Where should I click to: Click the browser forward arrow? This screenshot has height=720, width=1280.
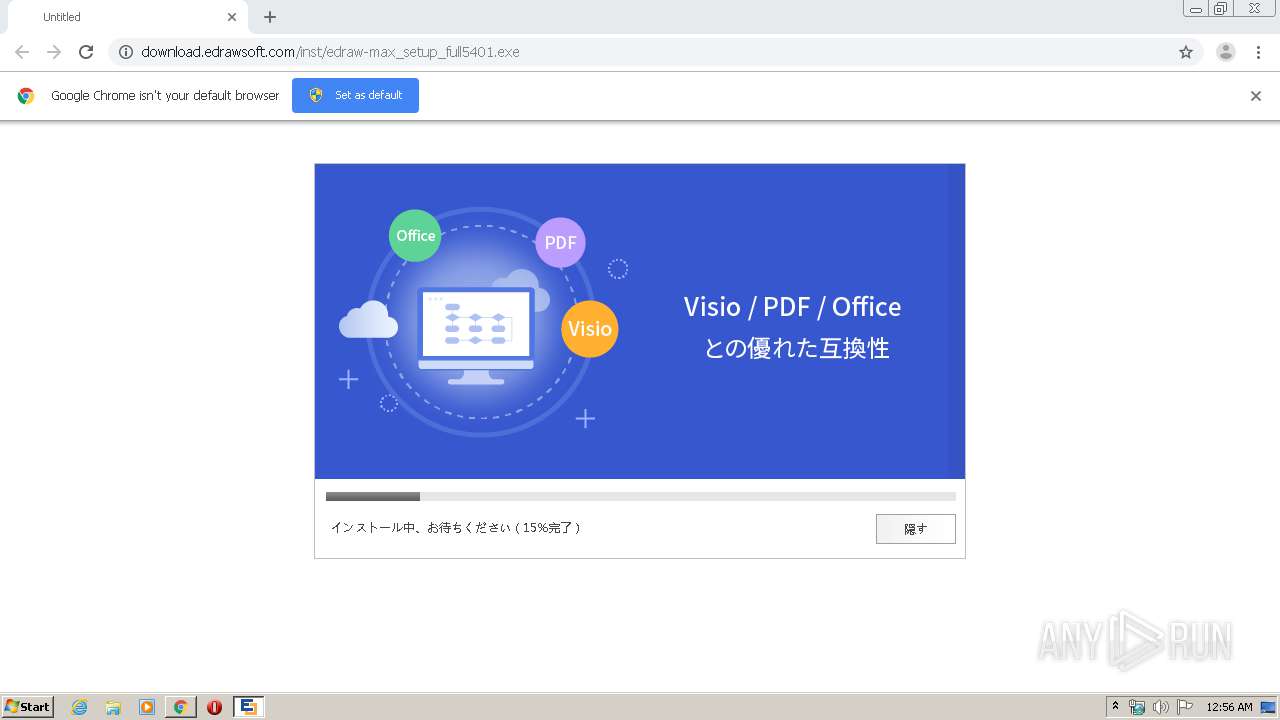click(x=54, y=52)
